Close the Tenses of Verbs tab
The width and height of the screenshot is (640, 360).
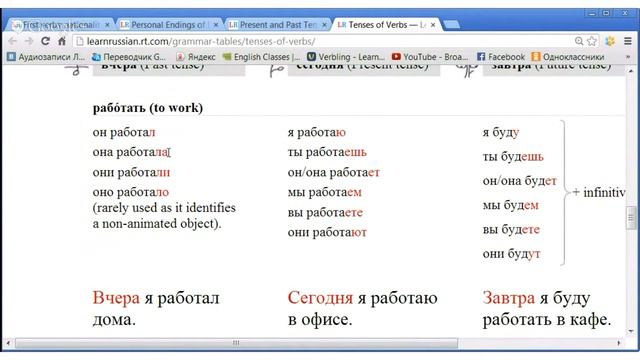(433, 25)
